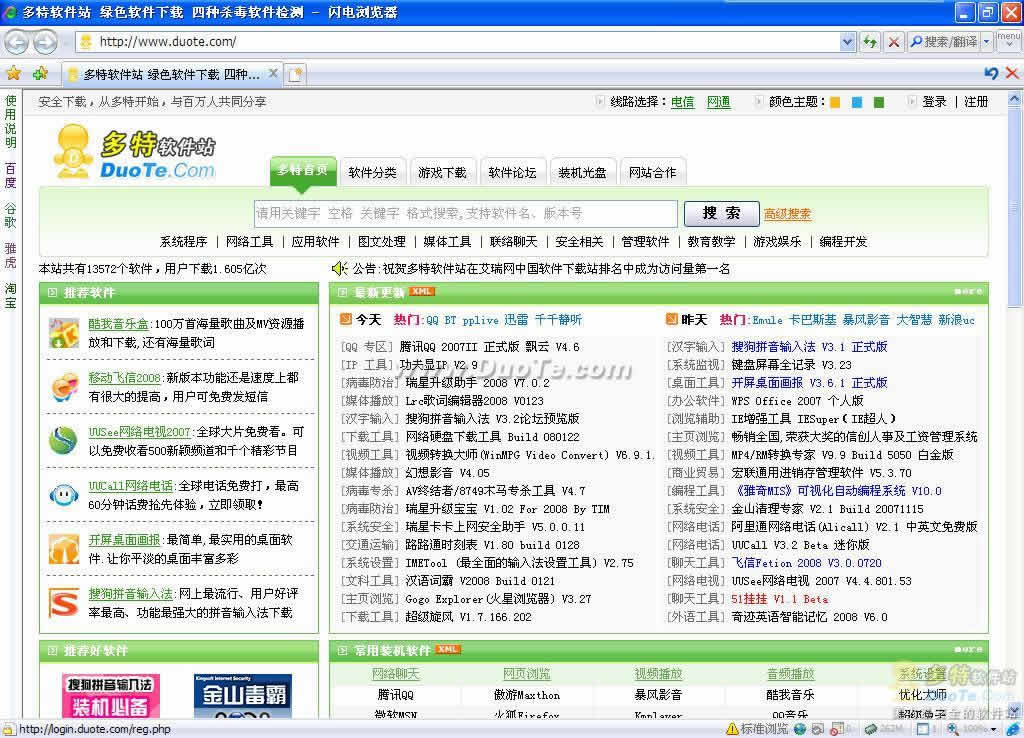This screenshot has height=738, width=1024.
Task: Click the blue undo closed tab icon
Action: (991, 73)
